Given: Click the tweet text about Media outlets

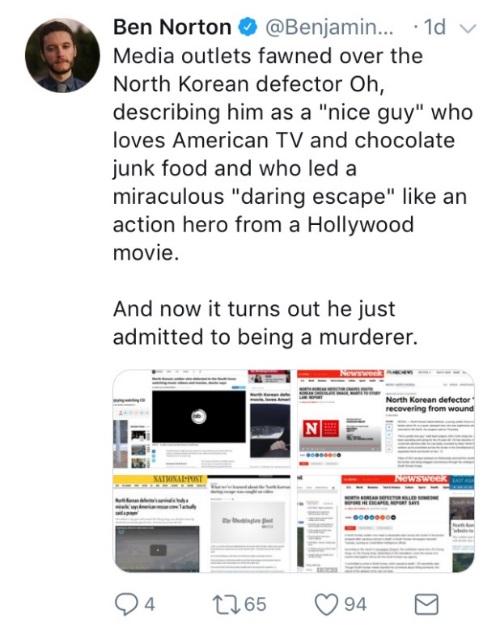Looking at the screenshot, I should (293, 154).
